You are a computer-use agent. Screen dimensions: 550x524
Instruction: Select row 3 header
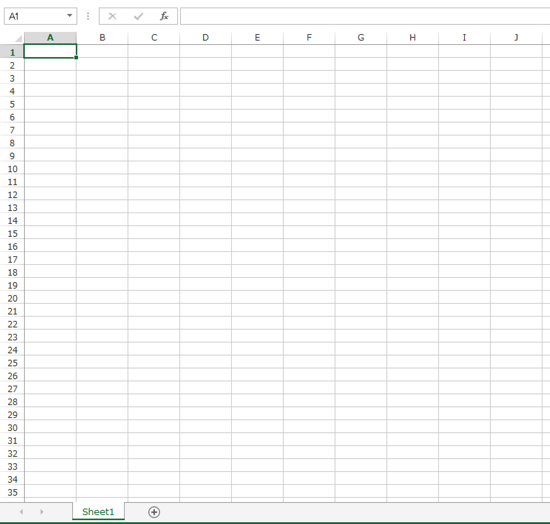click(12, 78)
